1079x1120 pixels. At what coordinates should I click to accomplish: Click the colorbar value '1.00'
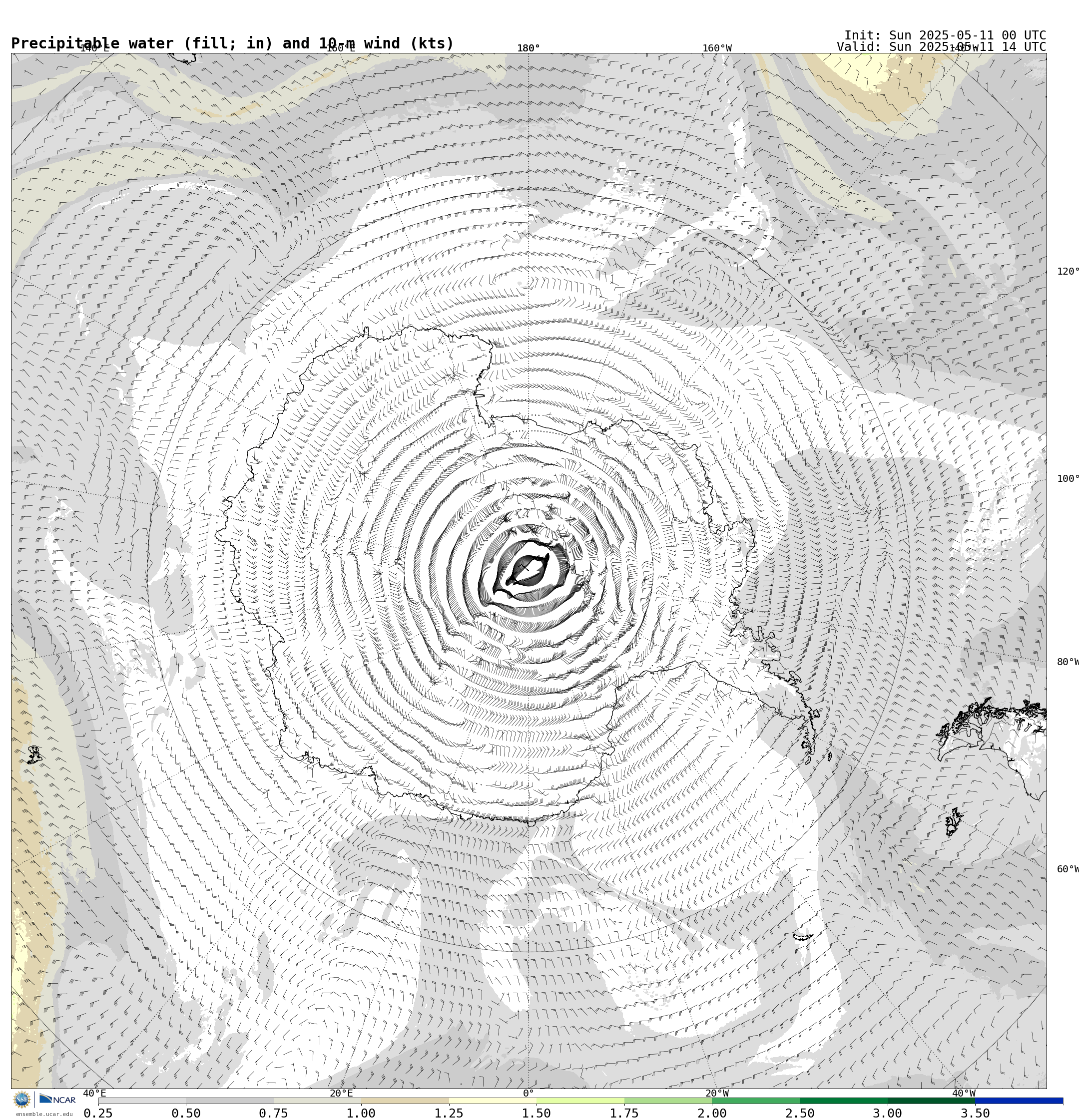(x=361, y=1113)
